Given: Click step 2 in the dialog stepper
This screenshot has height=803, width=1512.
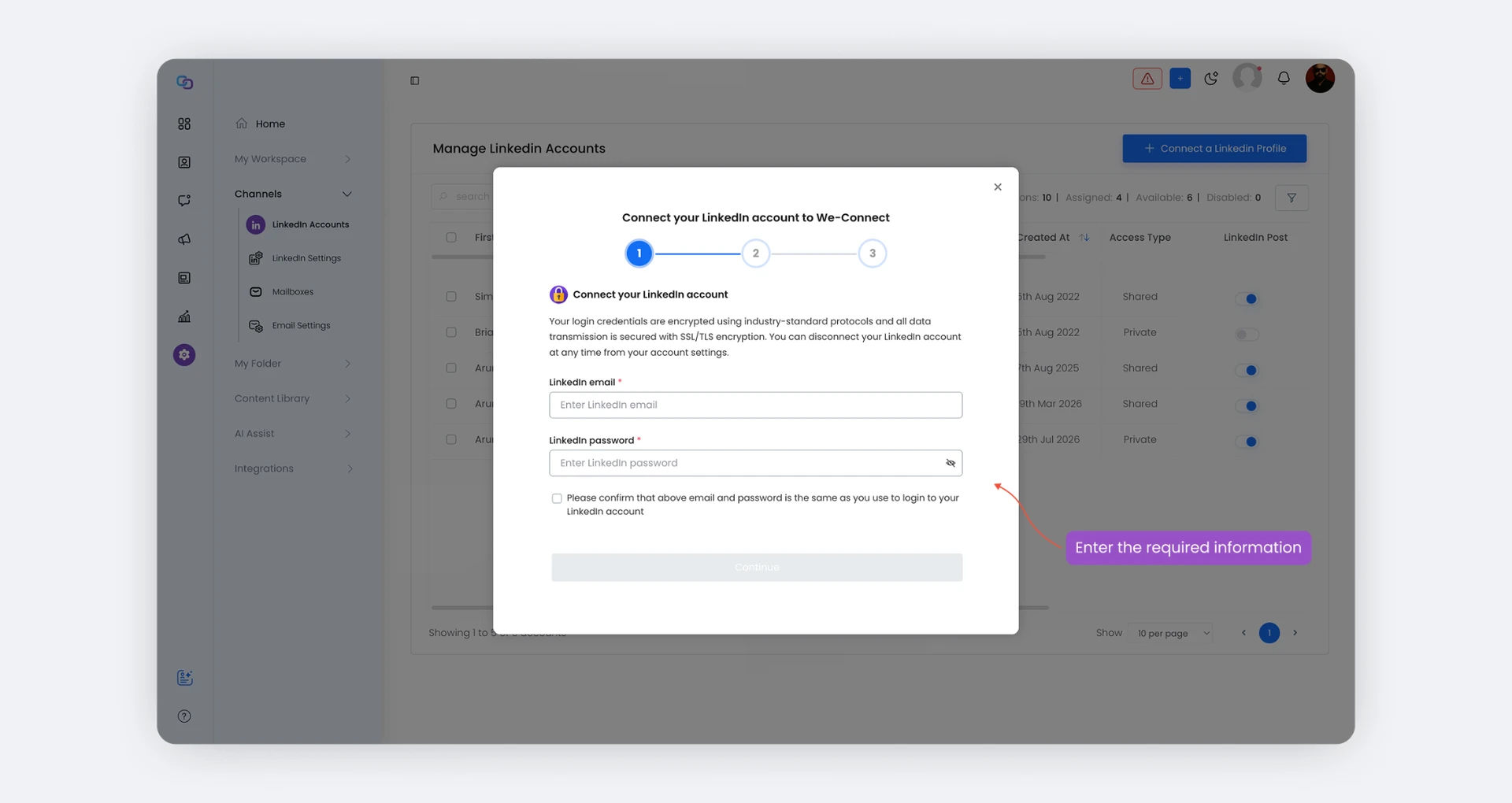Looking at the screenshot, I should point(756,253).
